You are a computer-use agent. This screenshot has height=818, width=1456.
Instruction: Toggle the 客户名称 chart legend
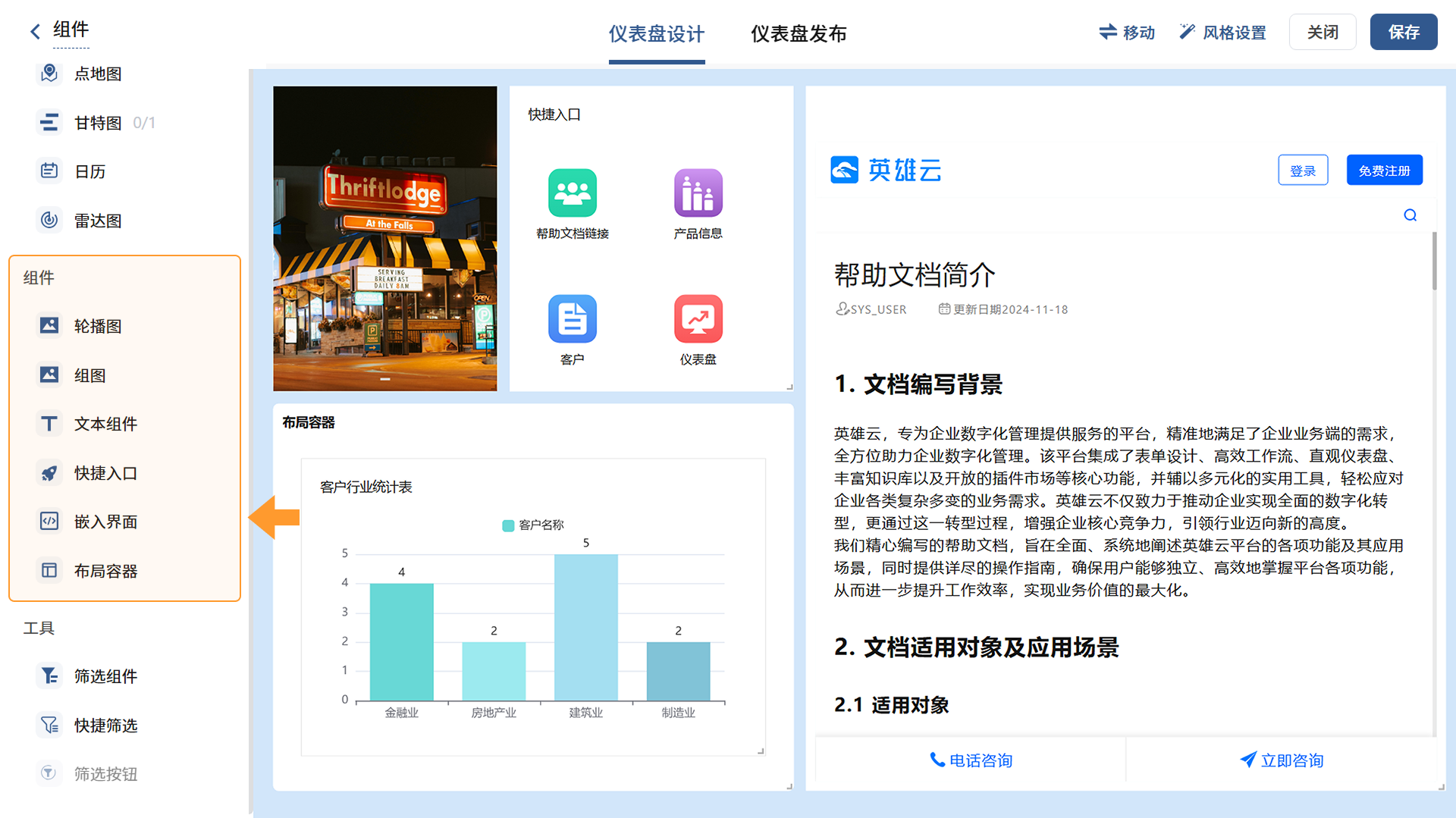(x=533, y=525)
